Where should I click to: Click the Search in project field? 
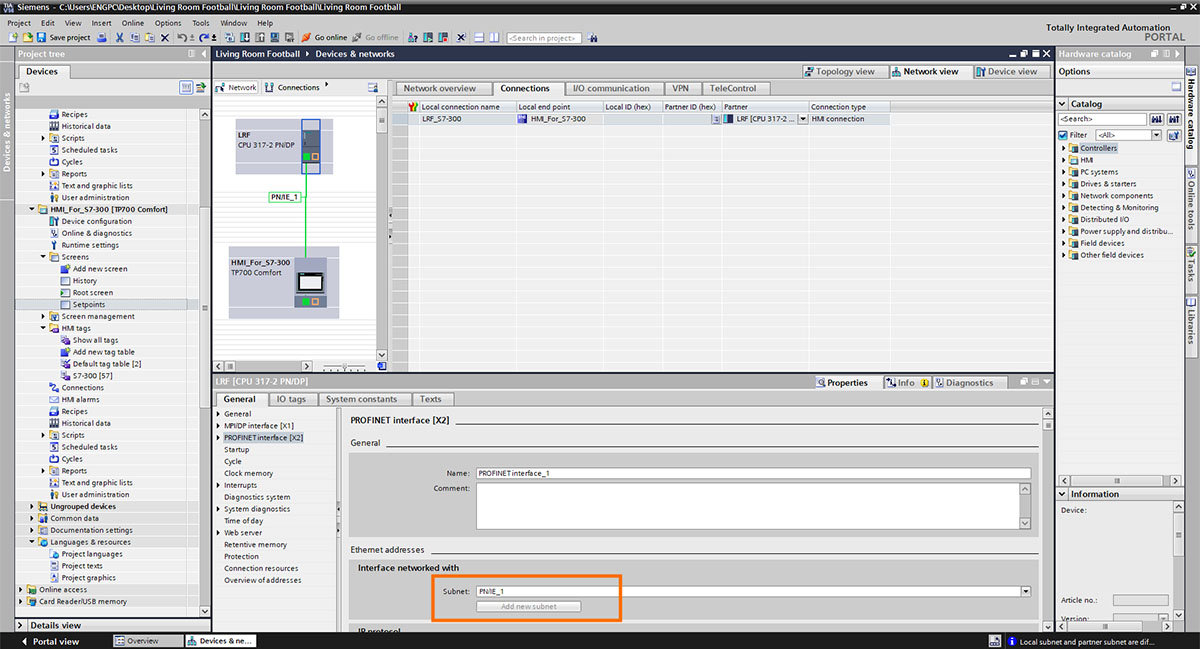point(544,37)
